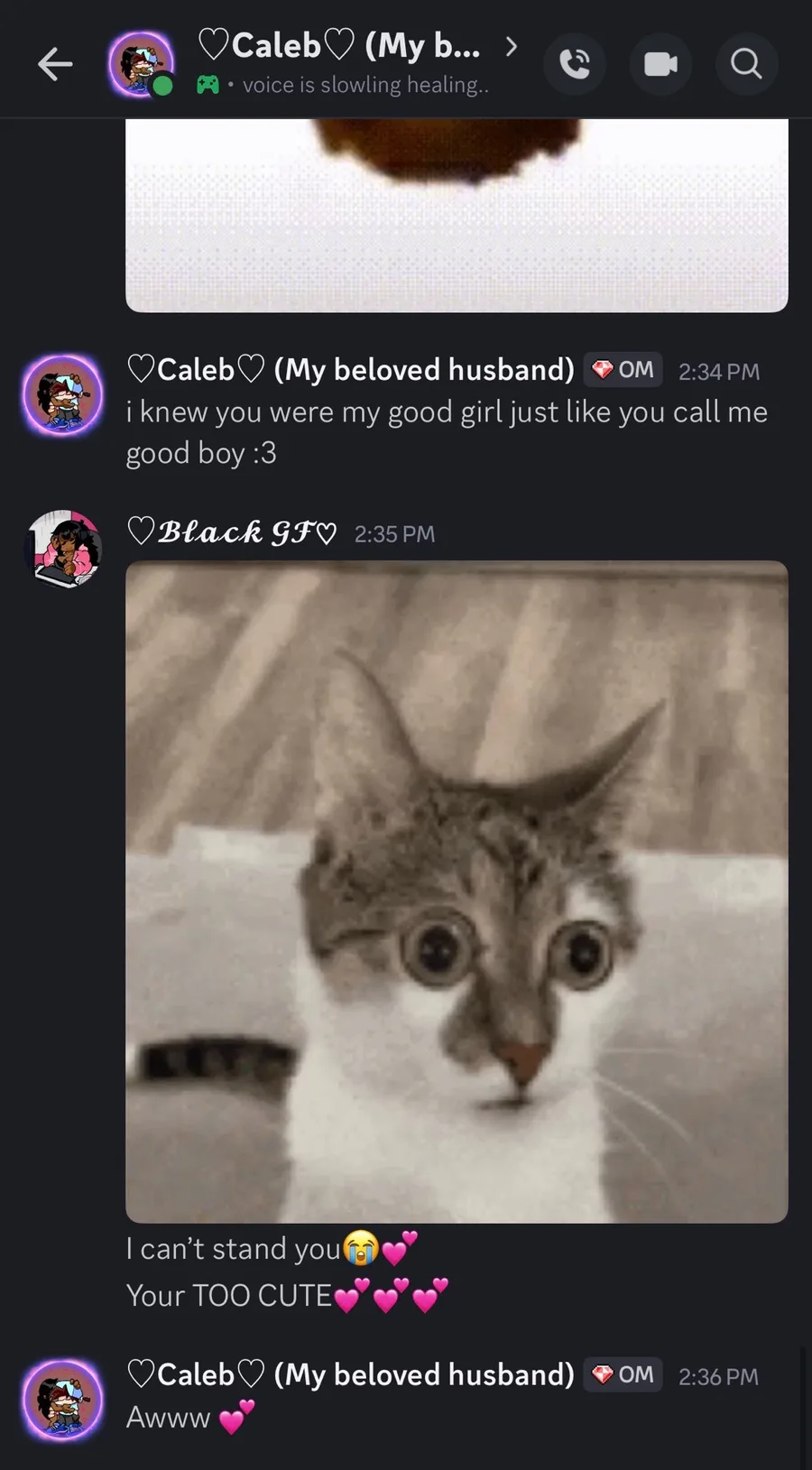
Task: Start a video call
Action: pos(660,64)
